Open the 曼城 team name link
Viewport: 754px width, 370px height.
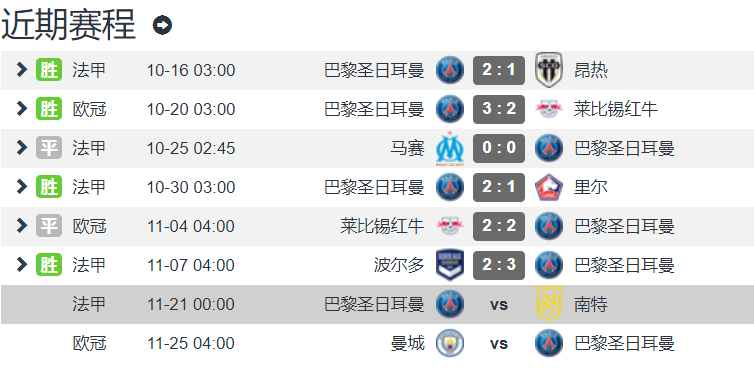408,344
